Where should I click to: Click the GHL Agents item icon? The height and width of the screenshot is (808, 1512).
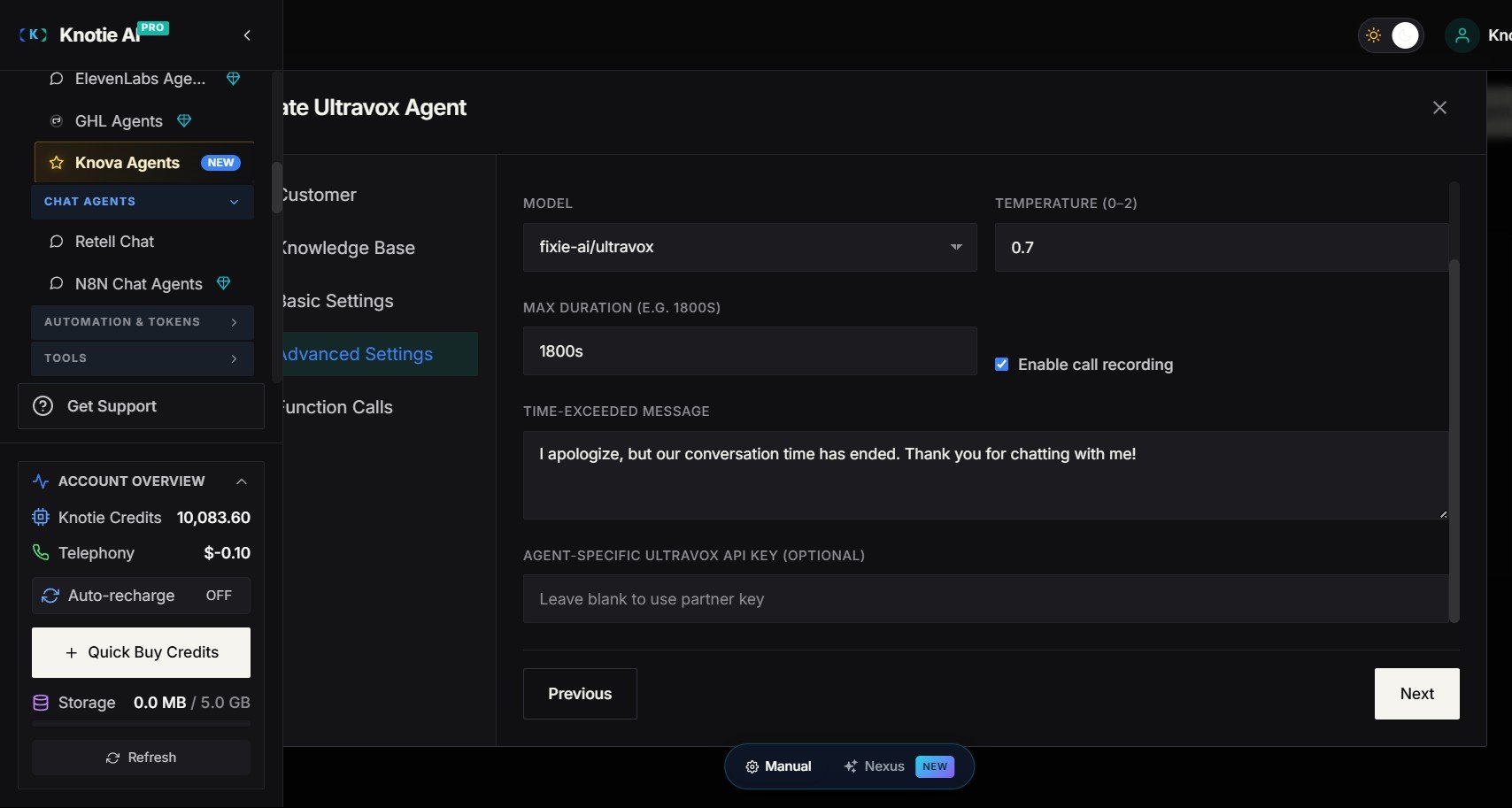56,120
